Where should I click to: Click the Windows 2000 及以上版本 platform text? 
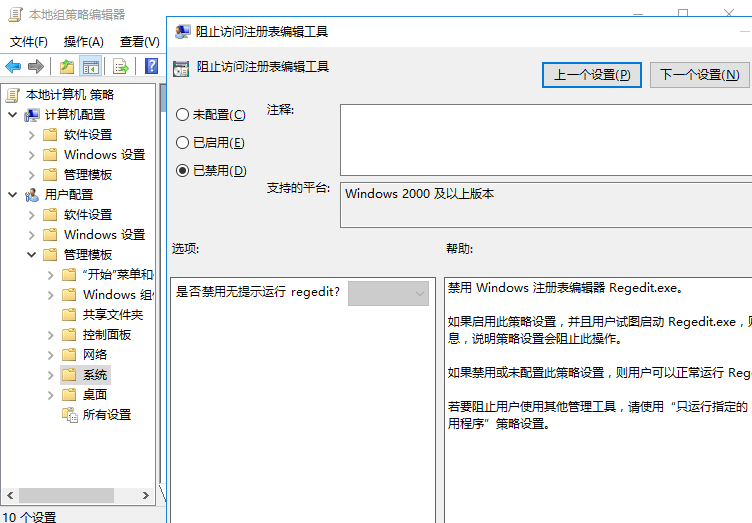[x=420, y=194]
